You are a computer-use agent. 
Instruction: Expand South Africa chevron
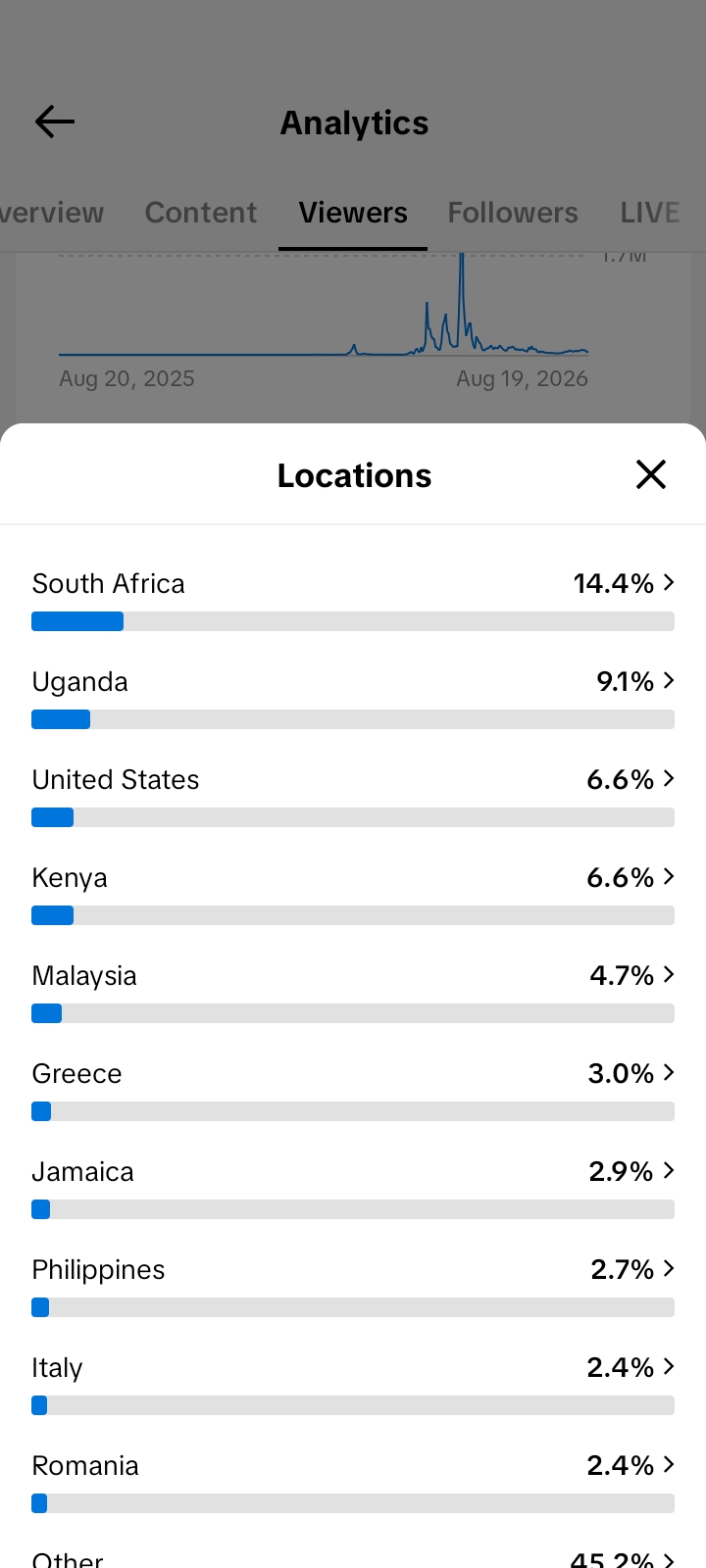tap(669, 582)
